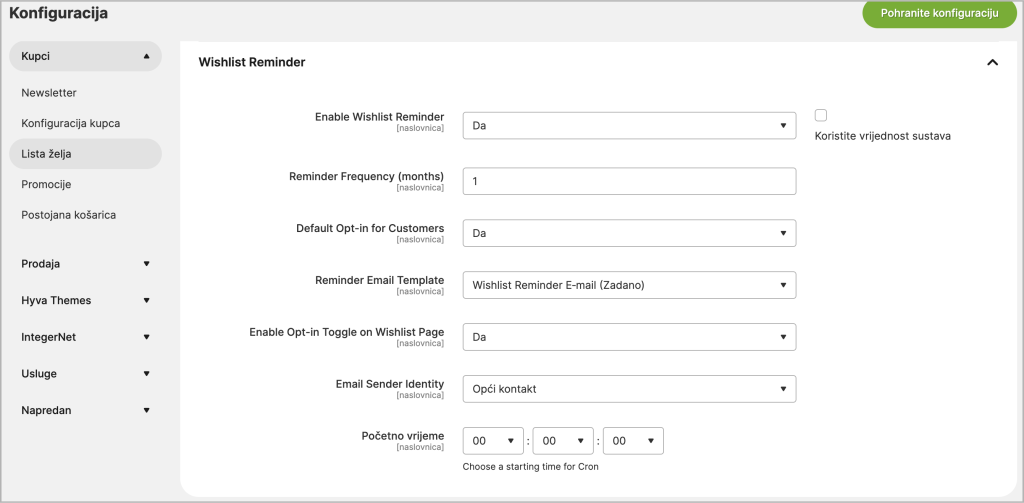Expand the Napredan sidebar group
1024x503 pixels.
point(86,410)
